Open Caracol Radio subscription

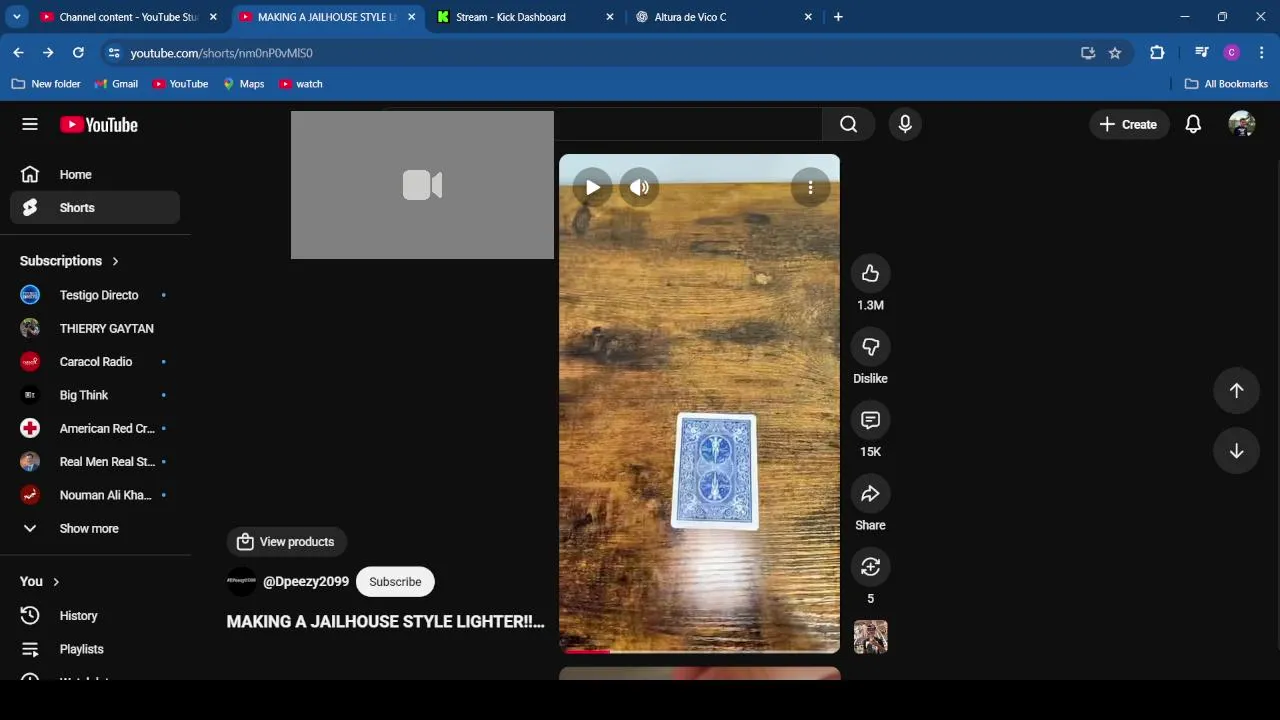[x=95, y=362]
